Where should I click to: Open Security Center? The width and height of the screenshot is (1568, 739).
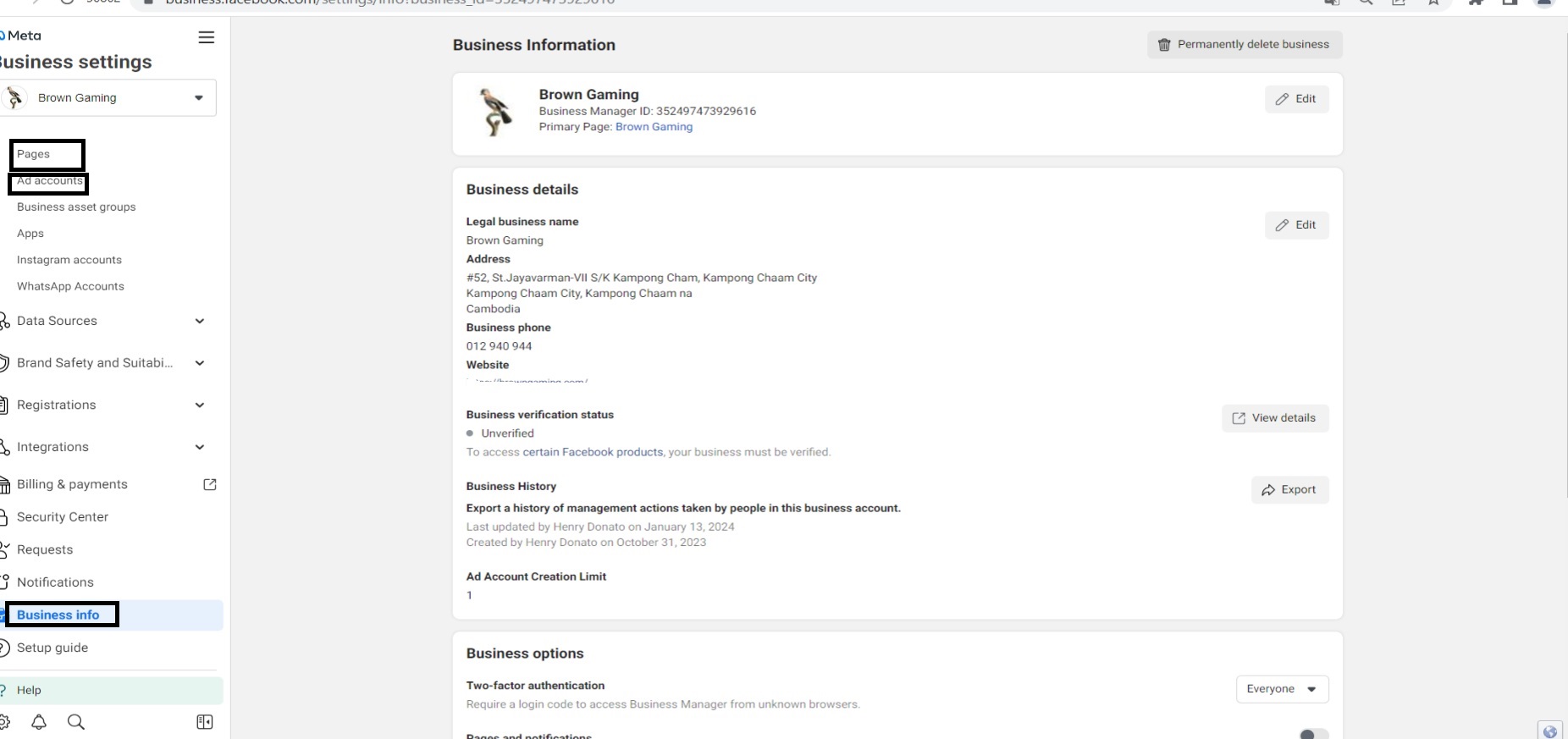click(63, 517)
